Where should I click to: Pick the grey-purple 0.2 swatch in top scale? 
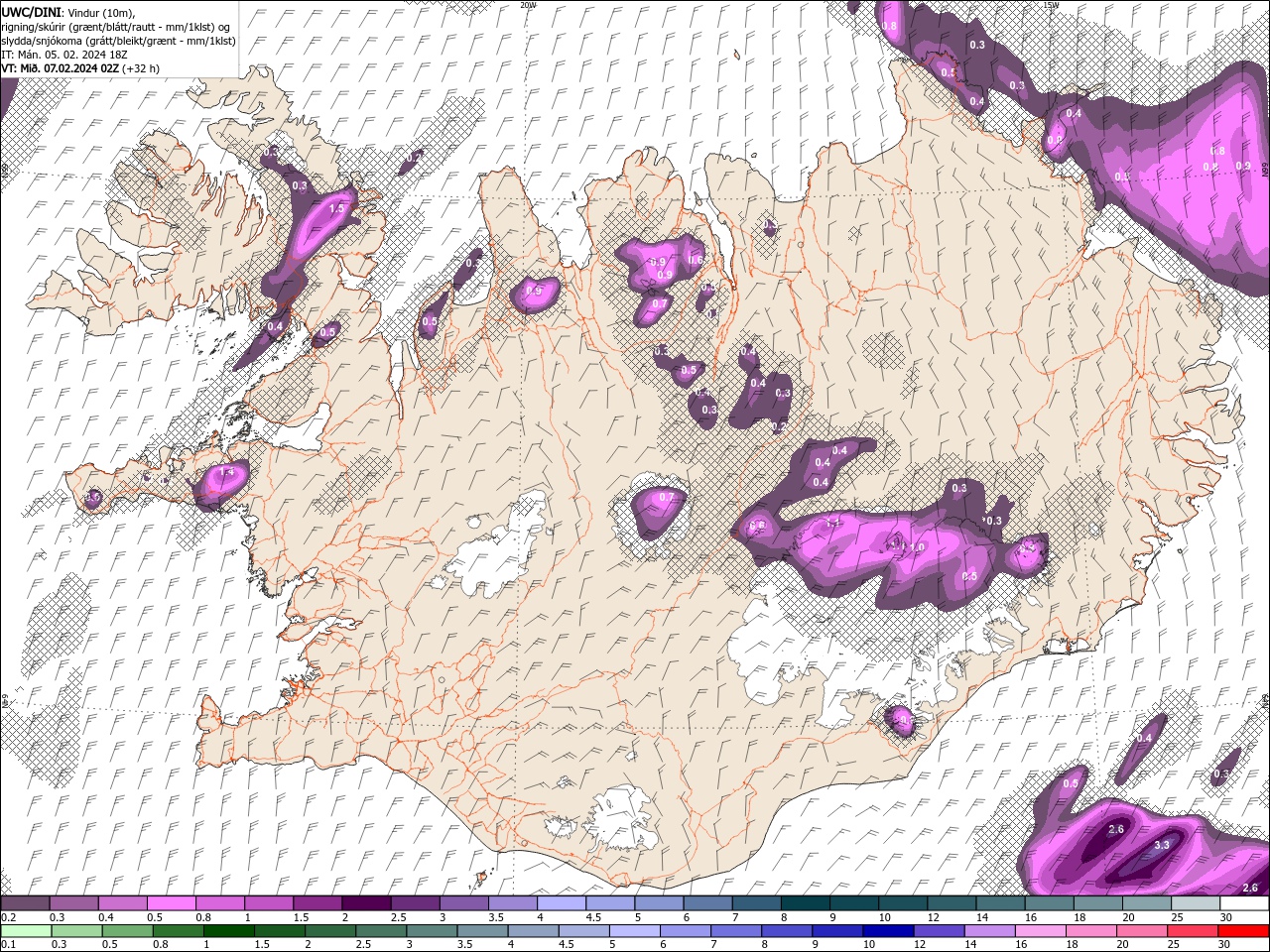pyautogui.click(x=25, y=903)
